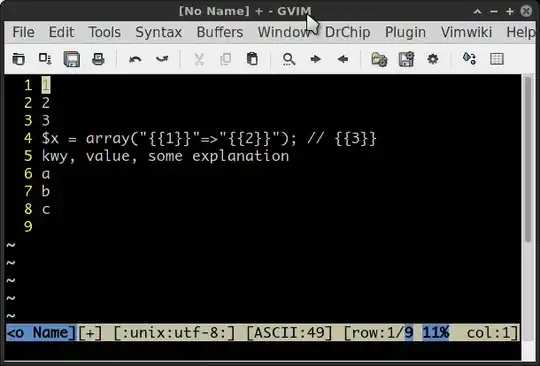540x366 pixels.
Task: Click the Find Next right-arrow icon
Action: [315, 59]
